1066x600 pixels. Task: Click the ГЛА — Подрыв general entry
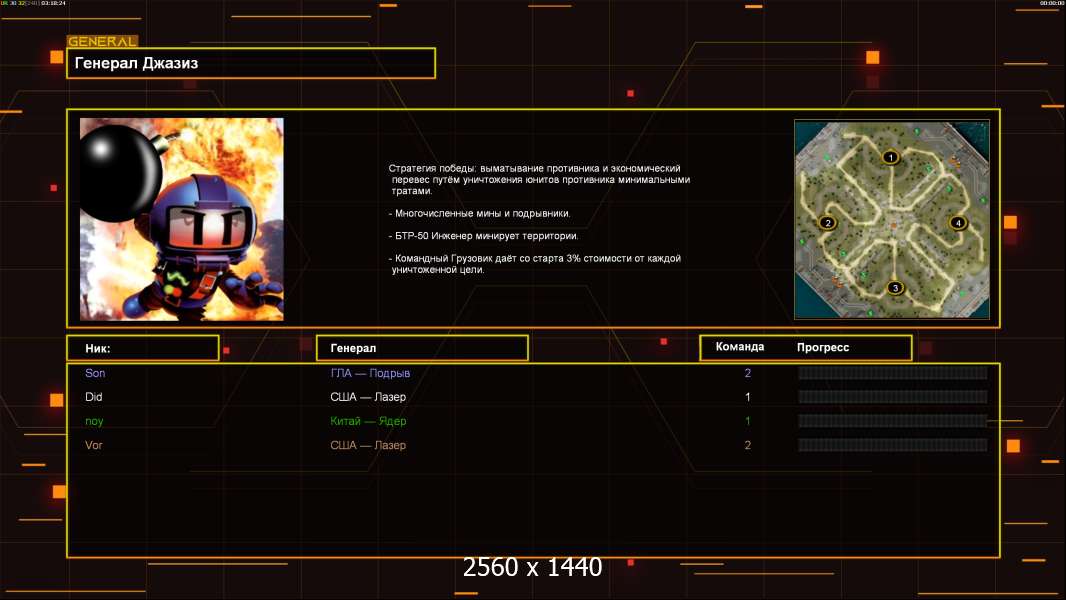pyautogui.click(x=370, y=373)
